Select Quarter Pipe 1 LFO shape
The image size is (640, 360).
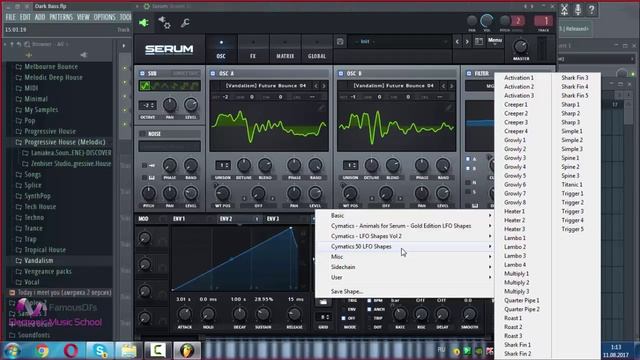pos(522,300)
